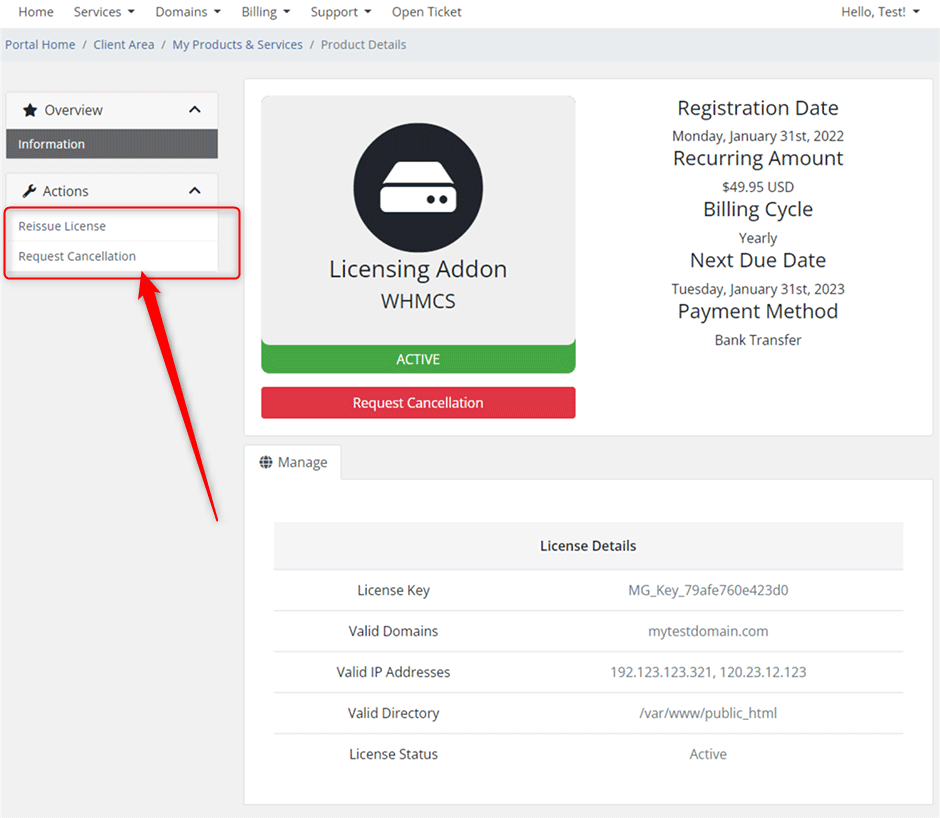940x818 pixels.
Task: Open the Billing dropdown menu
Action: [266, 12]
